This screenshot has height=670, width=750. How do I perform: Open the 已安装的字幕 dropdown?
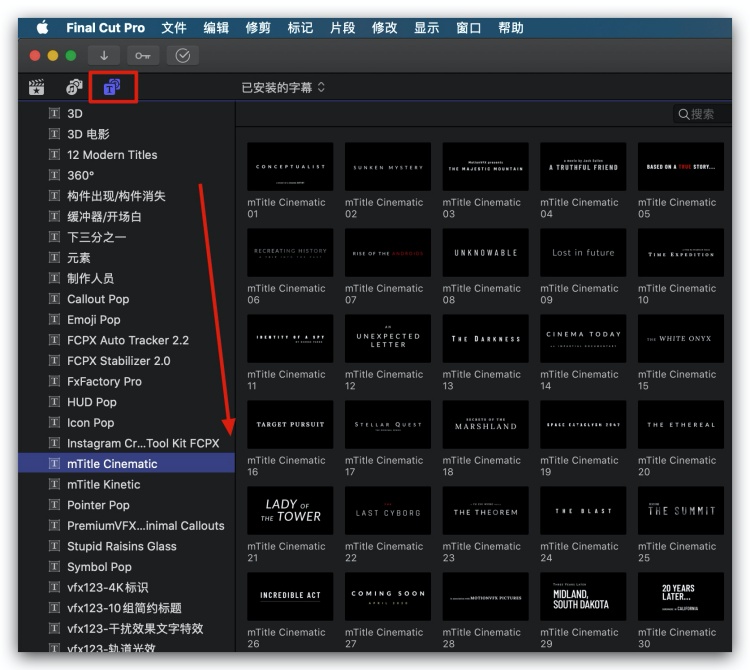click(283, 88)
